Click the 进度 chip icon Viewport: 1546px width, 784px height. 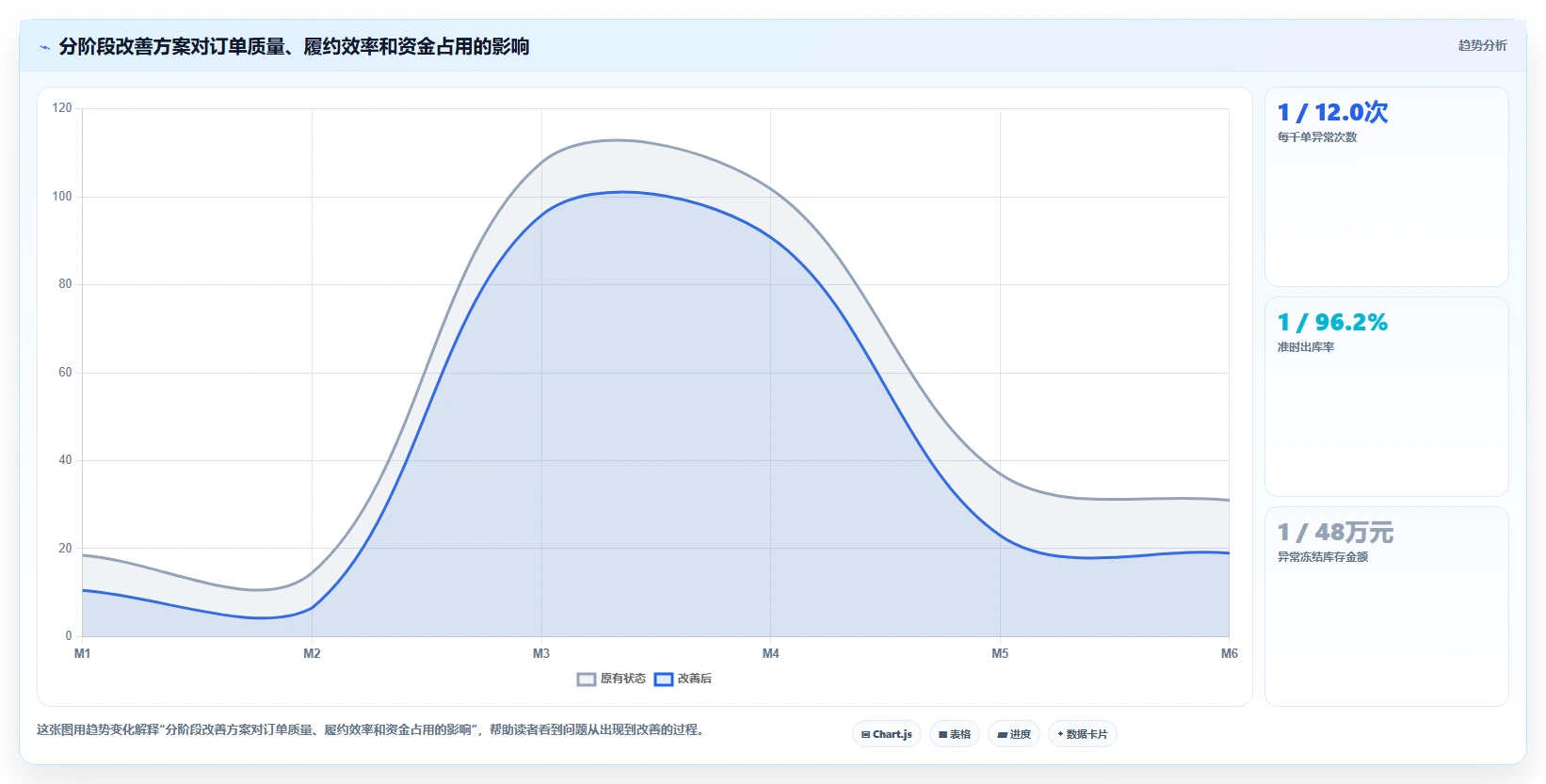point(1003,735)
